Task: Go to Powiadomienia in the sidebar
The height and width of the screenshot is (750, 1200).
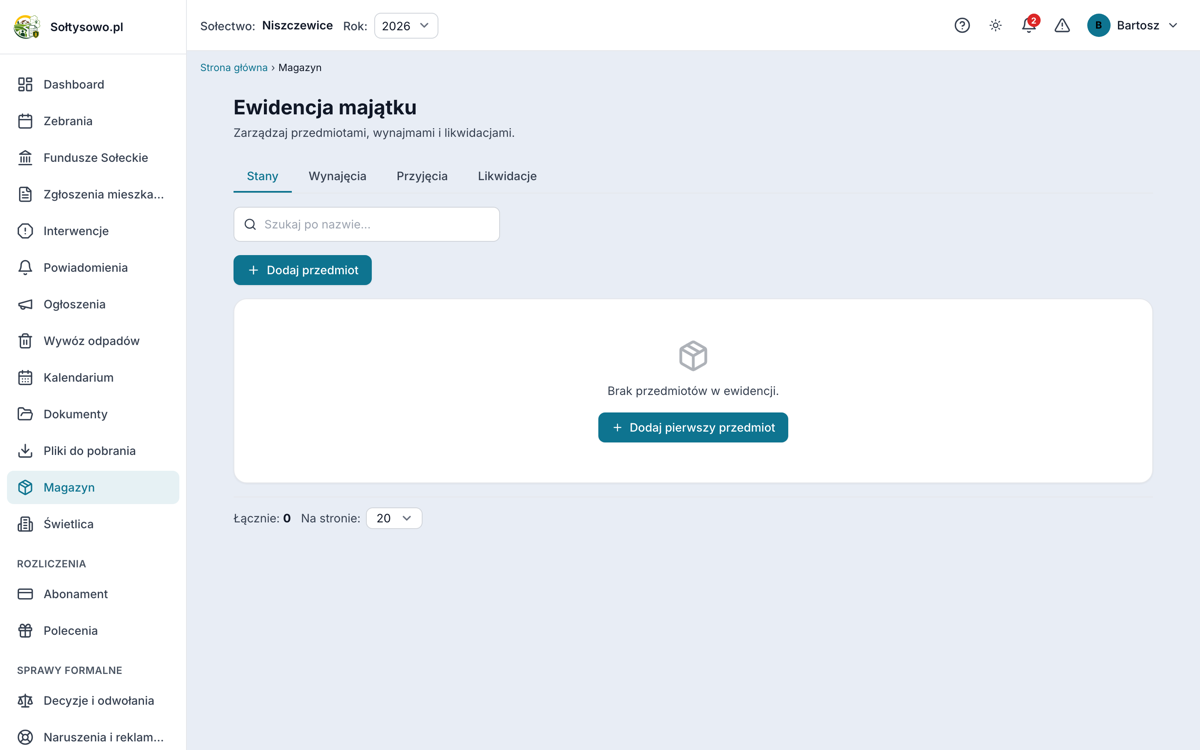Action: click(93, 268)
